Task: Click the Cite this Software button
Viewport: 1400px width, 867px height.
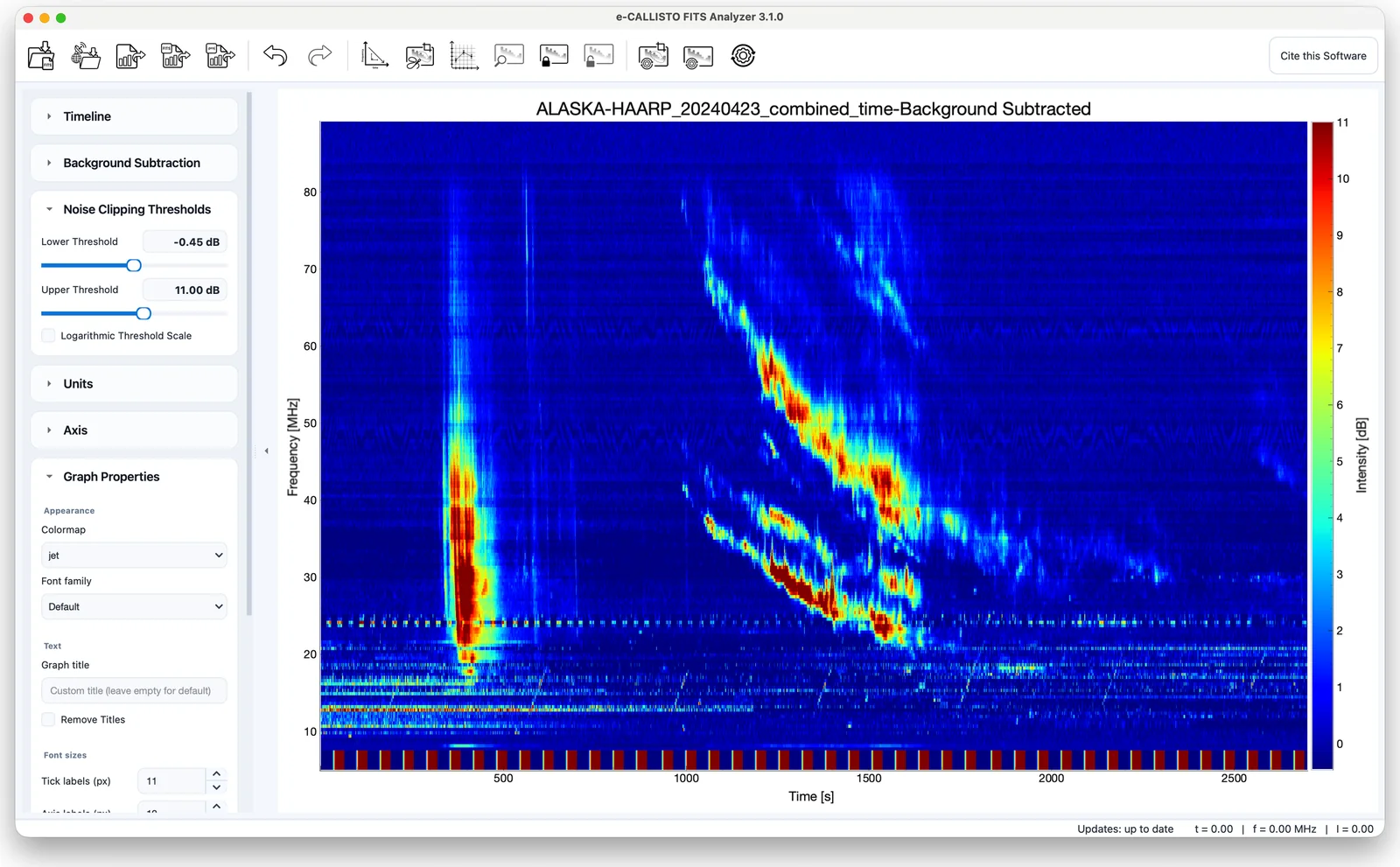Action: [x=1323, y=56]
